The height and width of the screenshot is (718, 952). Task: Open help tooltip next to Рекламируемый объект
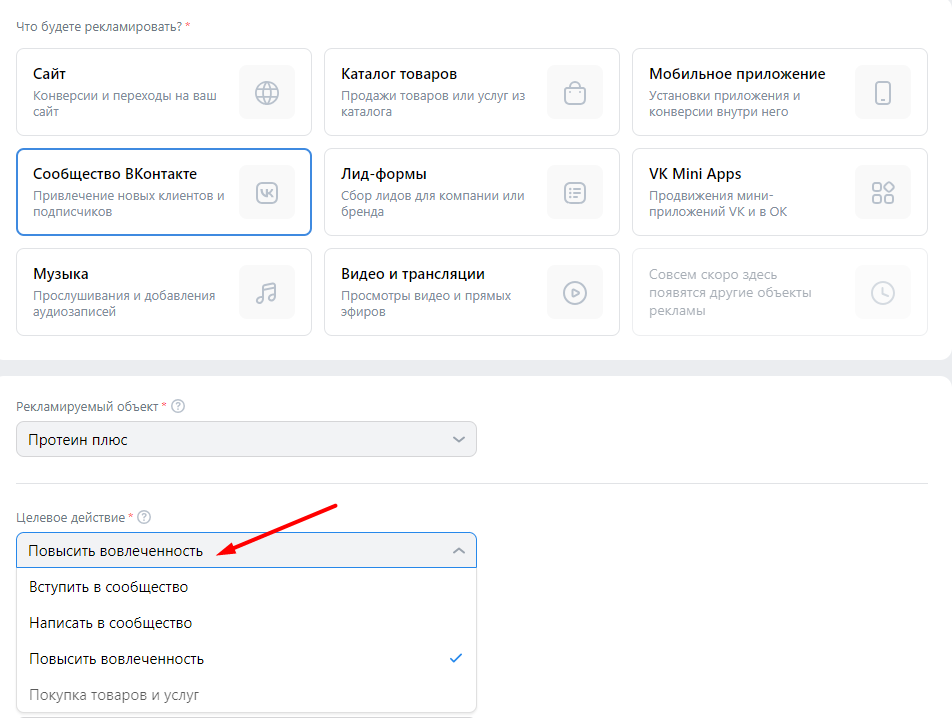click(179, 407)
